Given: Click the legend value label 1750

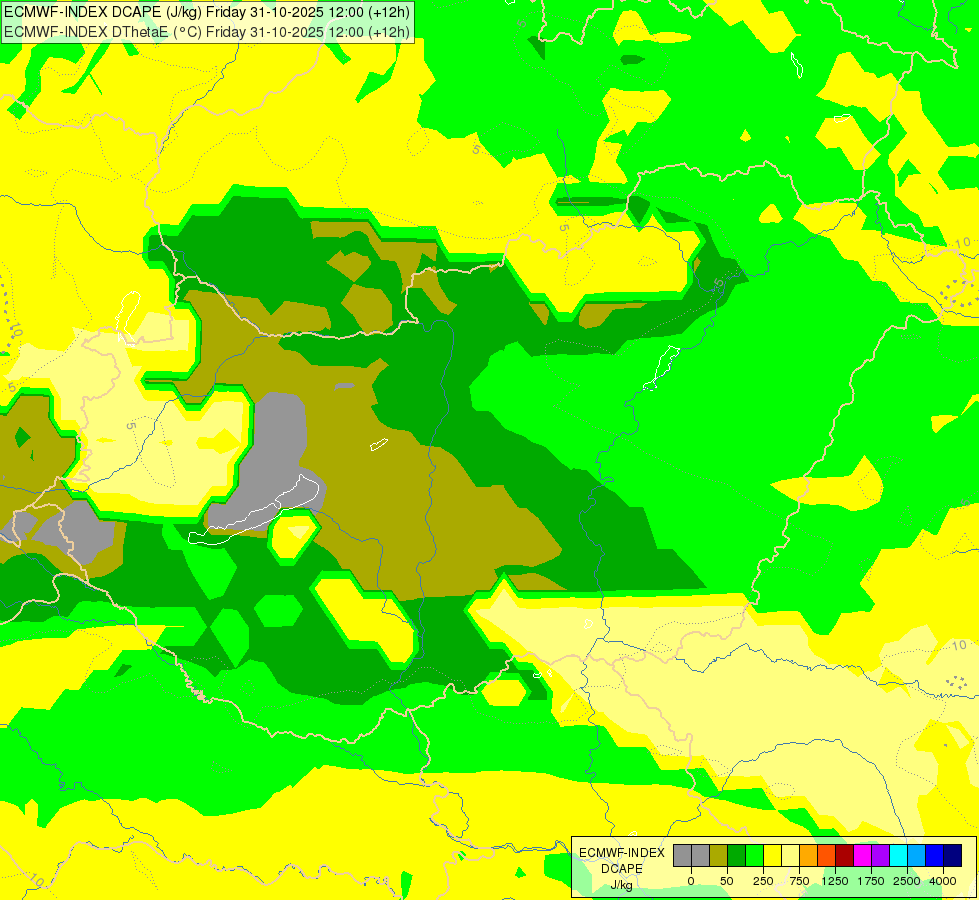Looking at the screenshot, I should [x=871, y=881].
